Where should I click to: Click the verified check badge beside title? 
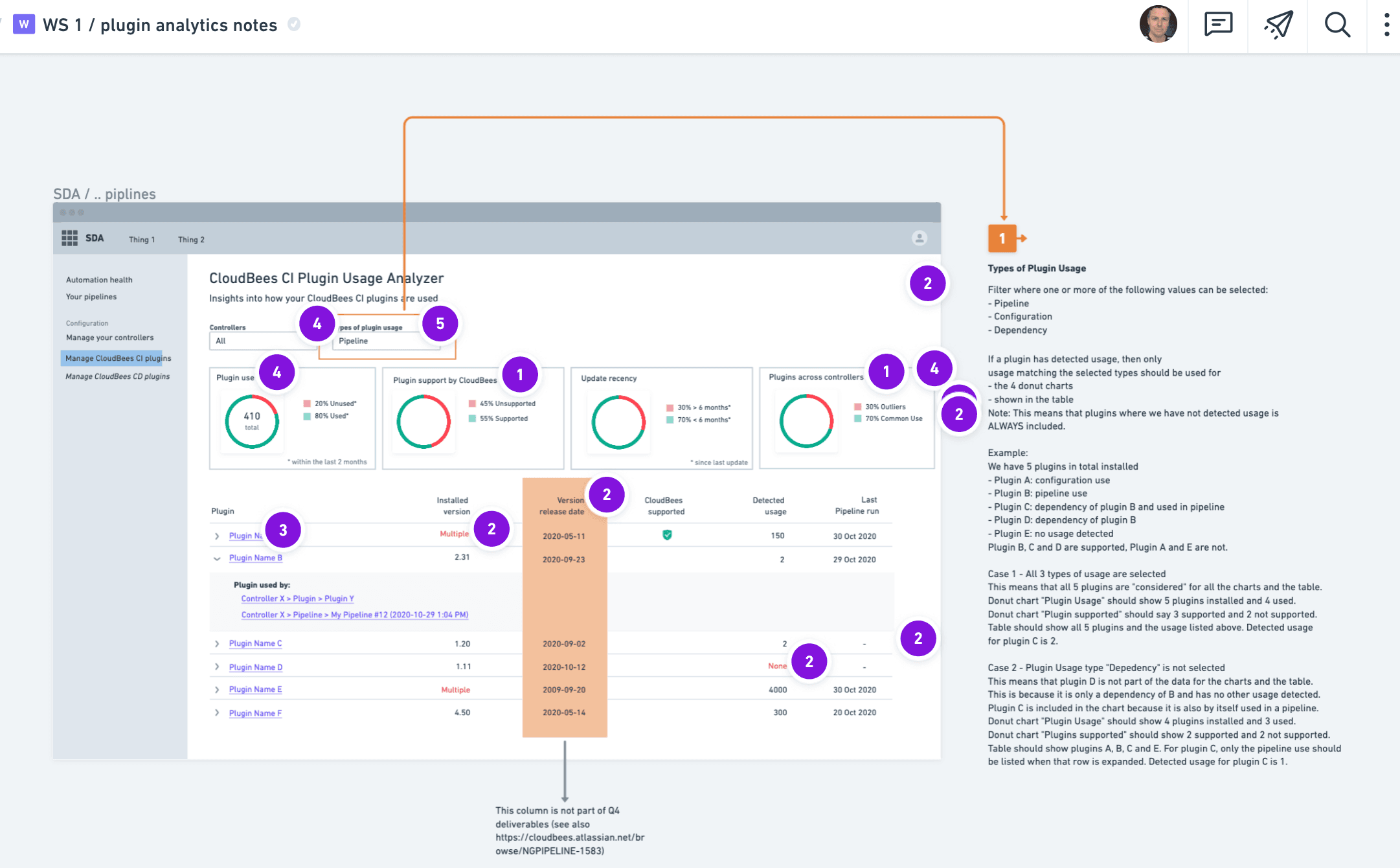click(x=294, y=24)
